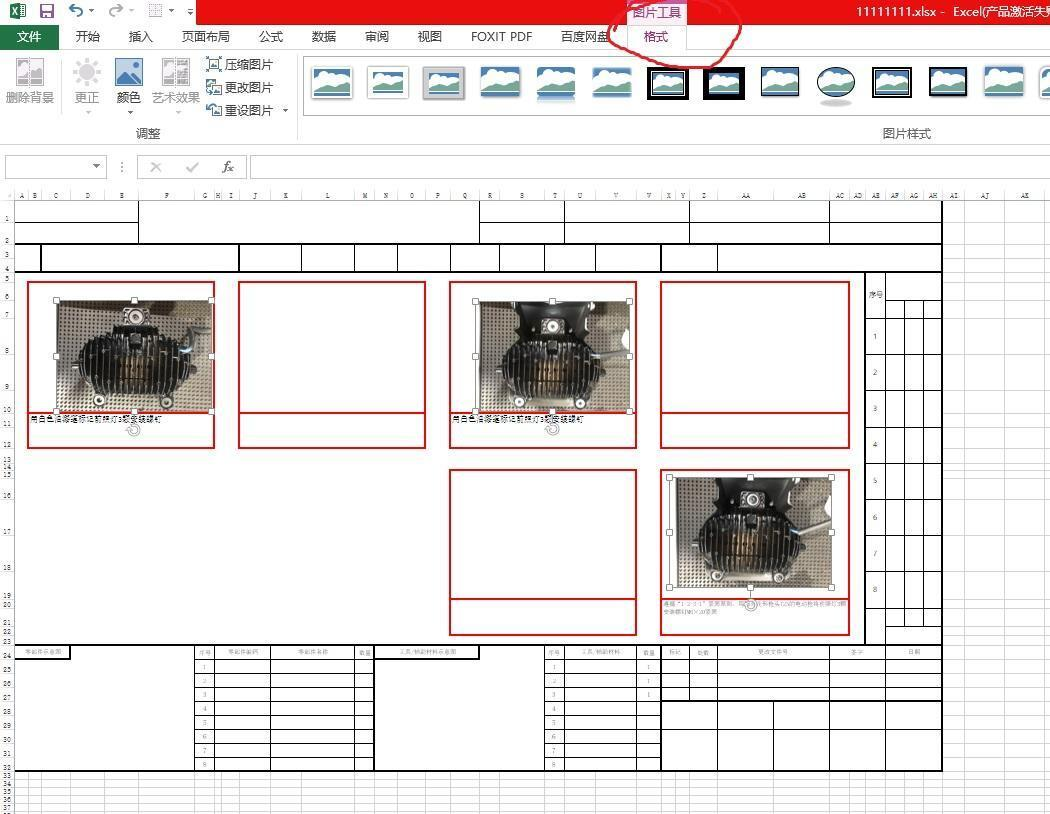Open the FOXIT PDF ribbon tab

501,37
